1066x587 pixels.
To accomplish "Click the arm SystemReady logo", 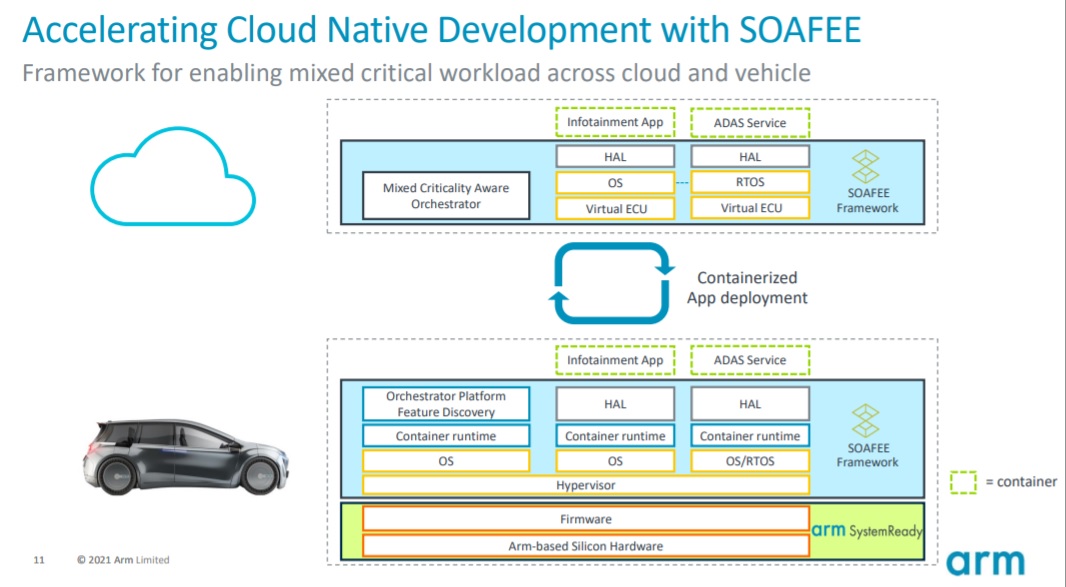I will (x=867, y=531).
